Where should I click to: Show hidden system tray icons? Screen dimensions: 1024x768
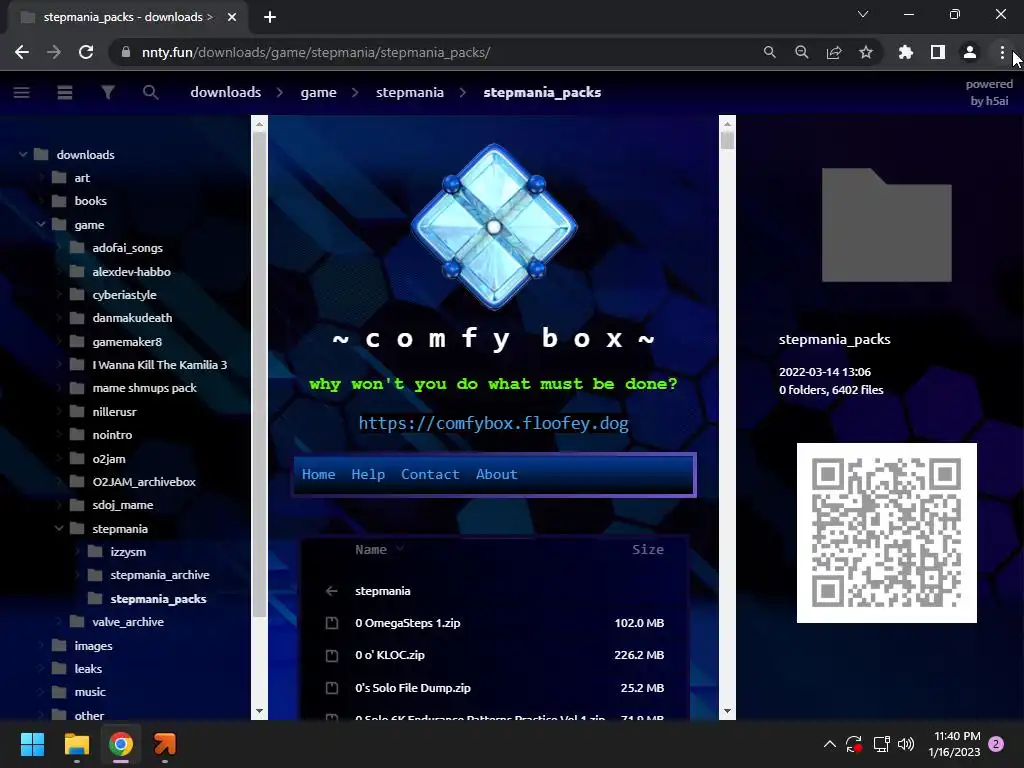point(829,744)
